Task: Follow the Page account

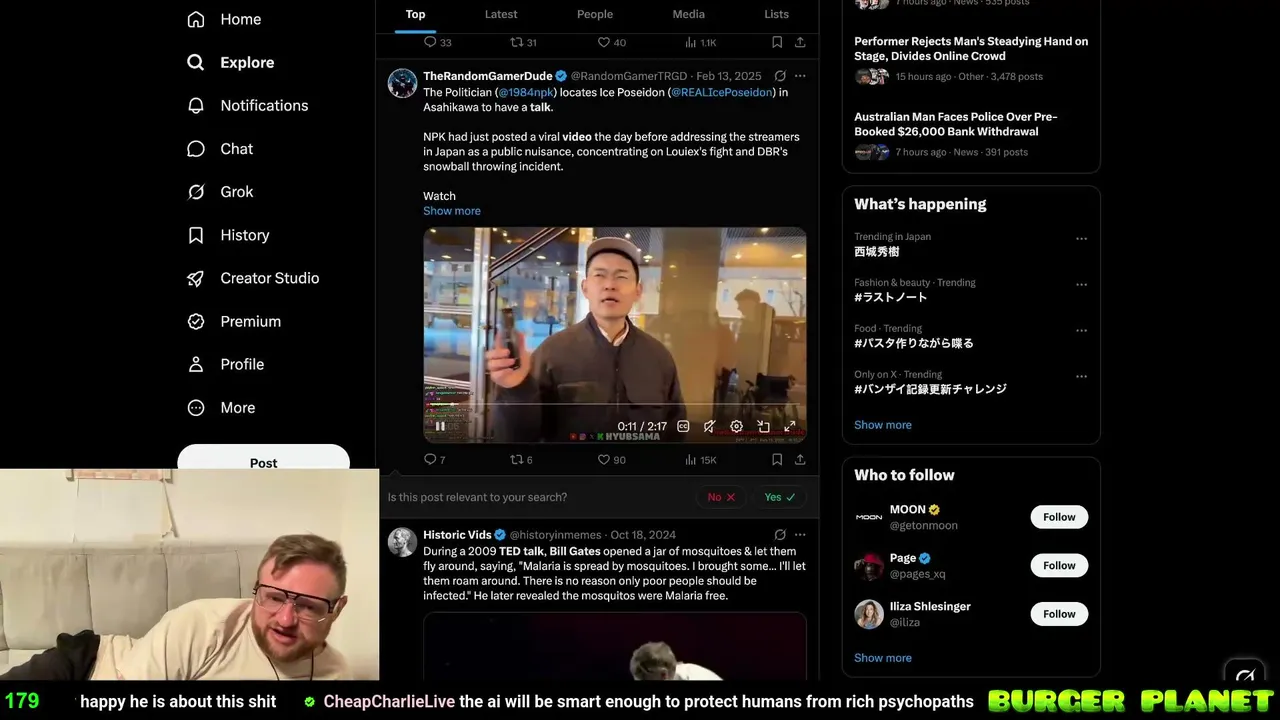Action: (x=1059, y=565)
